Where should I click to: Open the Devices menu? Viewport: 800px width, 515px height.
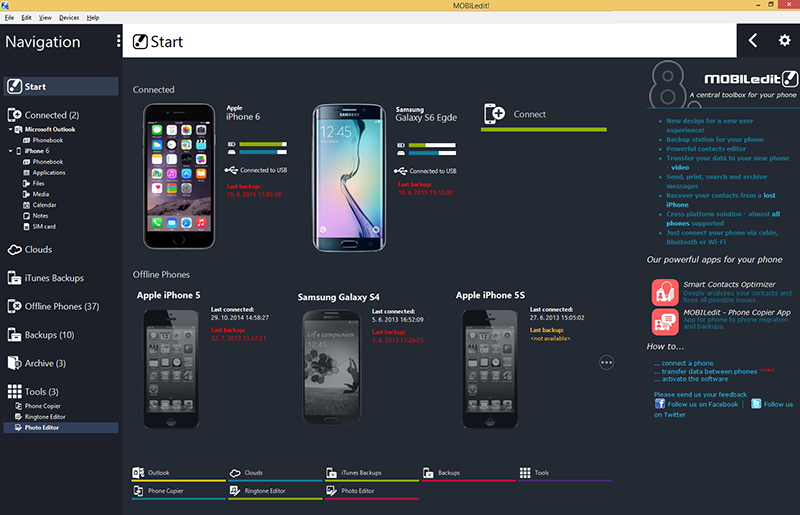pos(69,17)
